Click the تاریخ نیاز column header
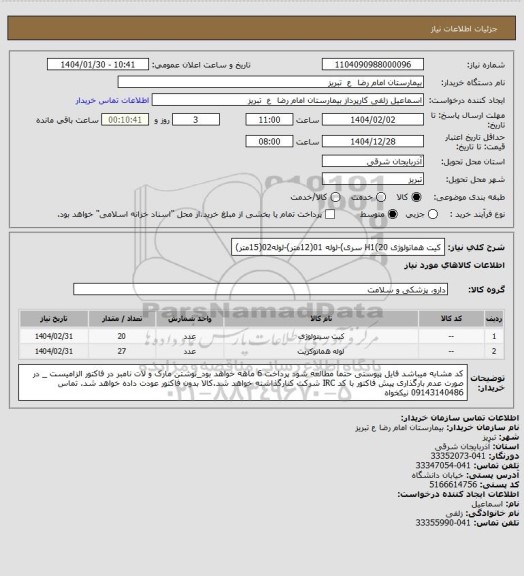The image size is (524, 576). (54, 318)
